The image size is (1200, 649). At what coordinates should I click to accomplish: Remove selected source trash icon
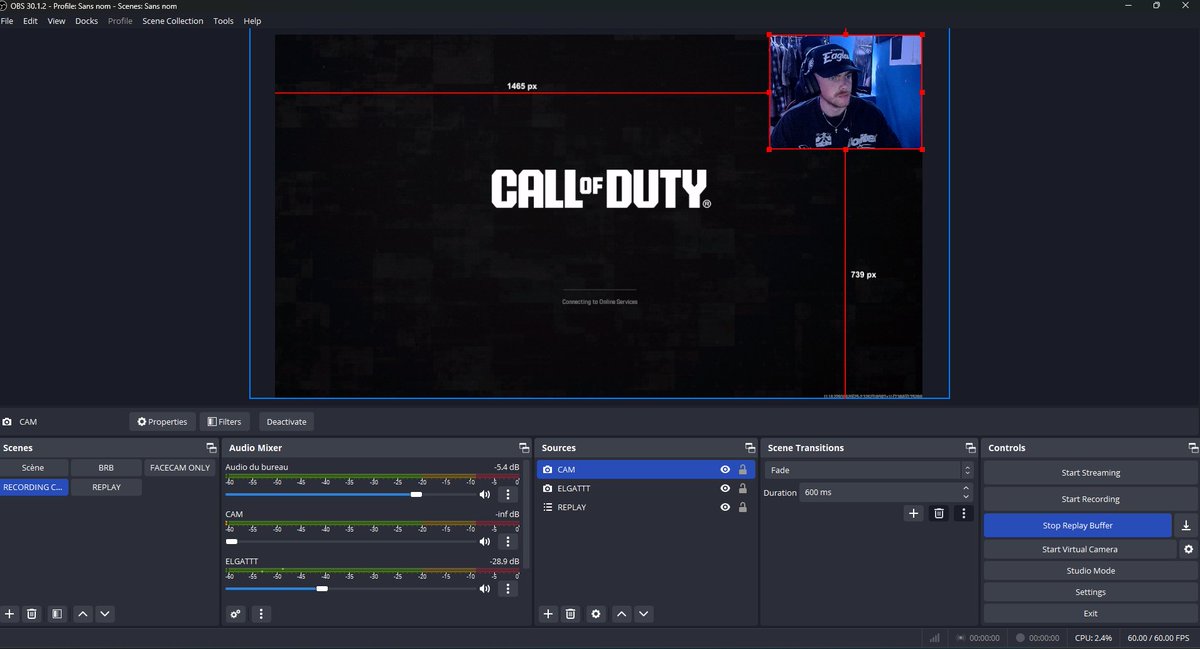[570, 614]
